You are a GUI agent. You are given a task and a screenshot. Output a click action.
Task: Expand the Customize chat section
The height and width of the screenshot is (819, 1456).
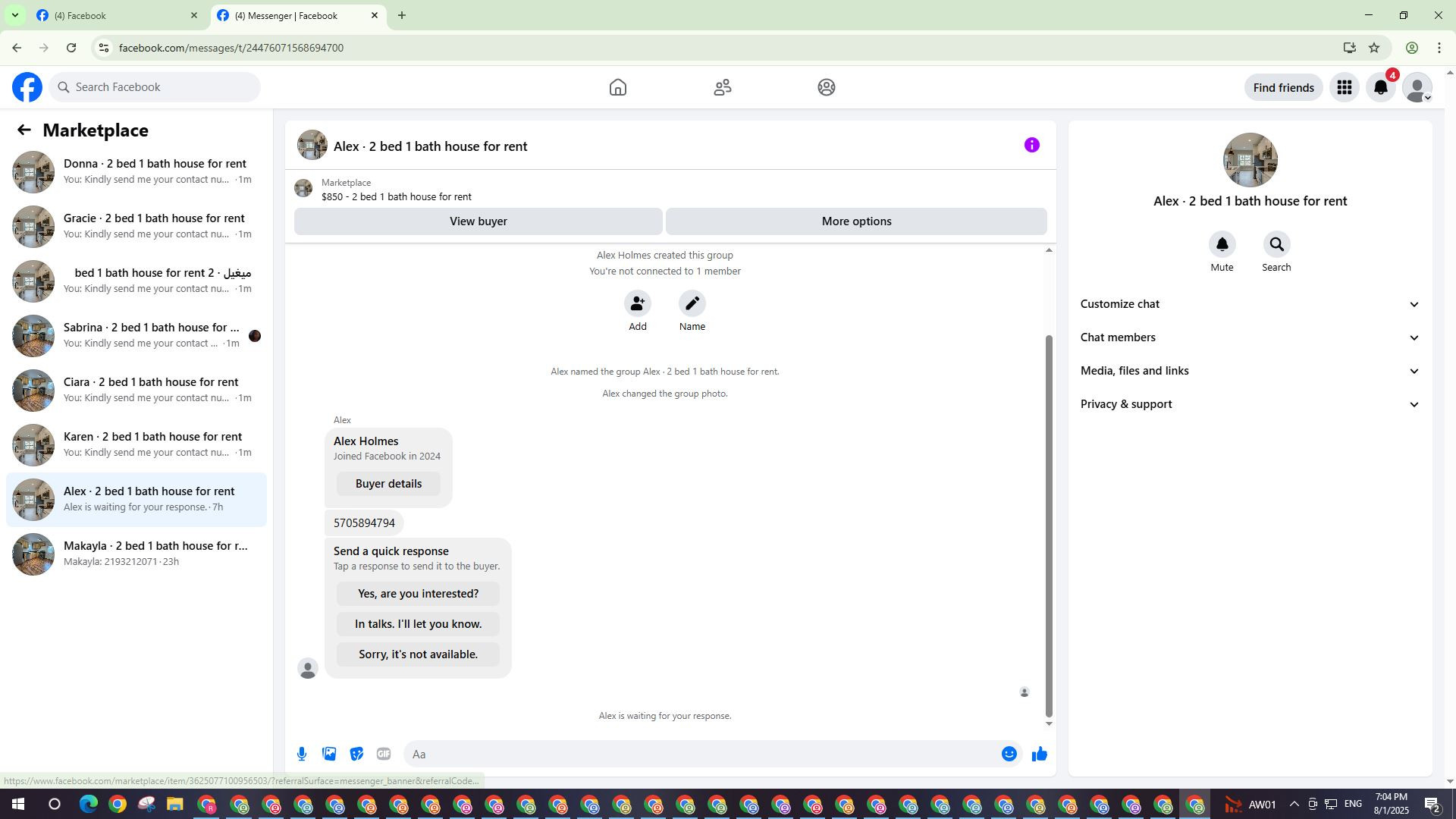pyautogui.click(x=1249, y=304)
